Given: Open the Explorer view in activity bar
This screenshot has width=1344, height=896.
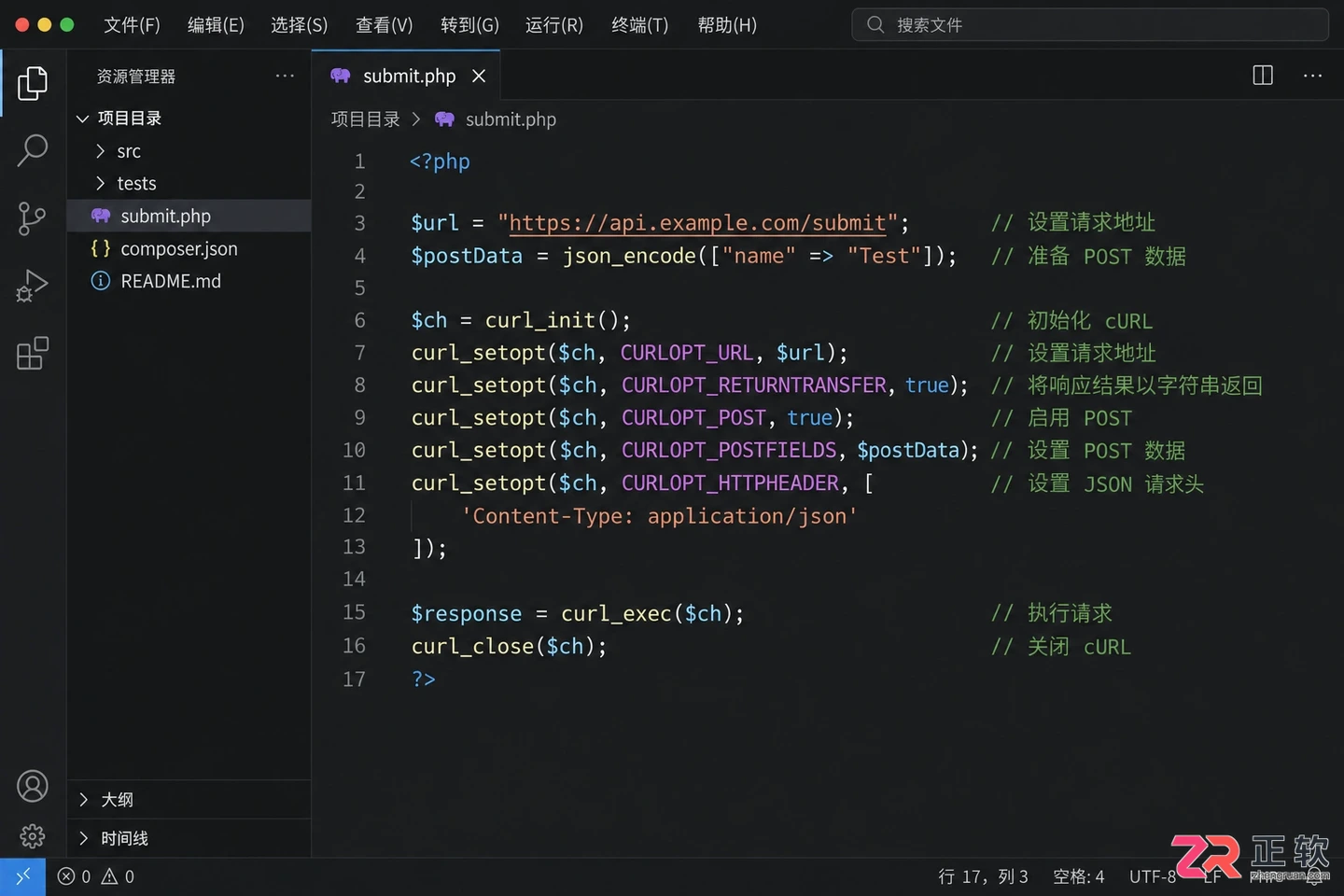Looking at the screenshot, I should (33, 83).
